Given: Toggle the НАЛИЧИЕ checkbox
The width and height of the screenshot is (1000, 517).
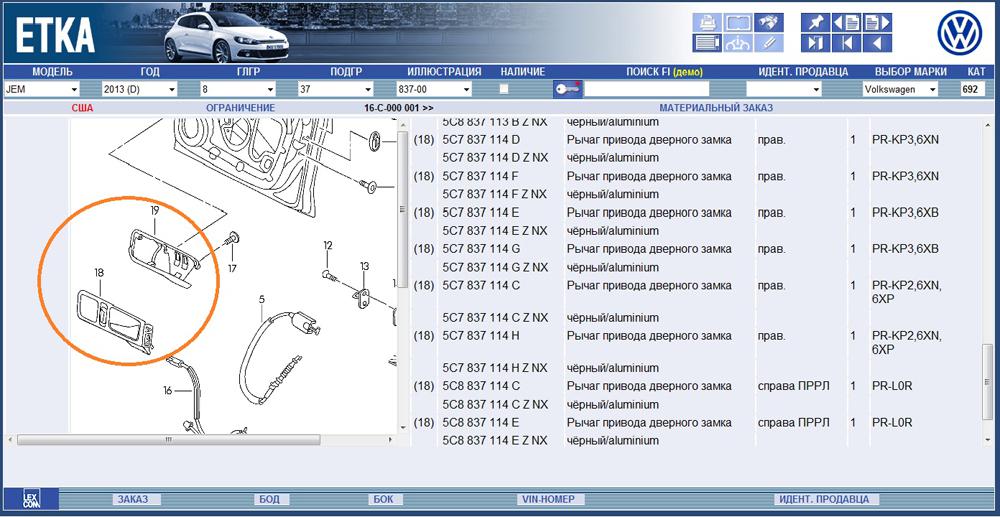Looking at the screenshot, I should [504, 89].
